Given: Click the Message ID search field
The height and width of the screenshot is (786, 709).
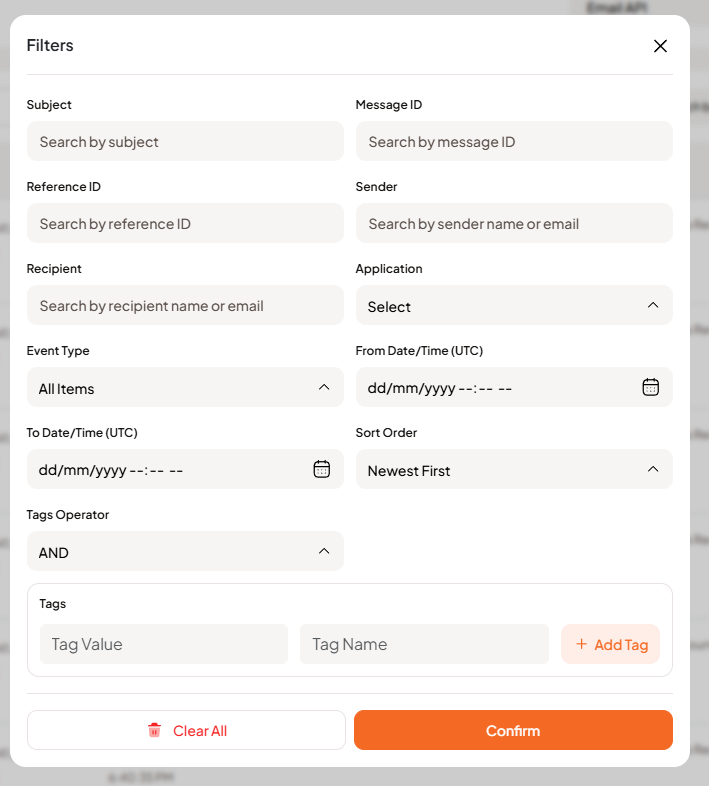Looking at the screenshot, I should tap(514, 142).
